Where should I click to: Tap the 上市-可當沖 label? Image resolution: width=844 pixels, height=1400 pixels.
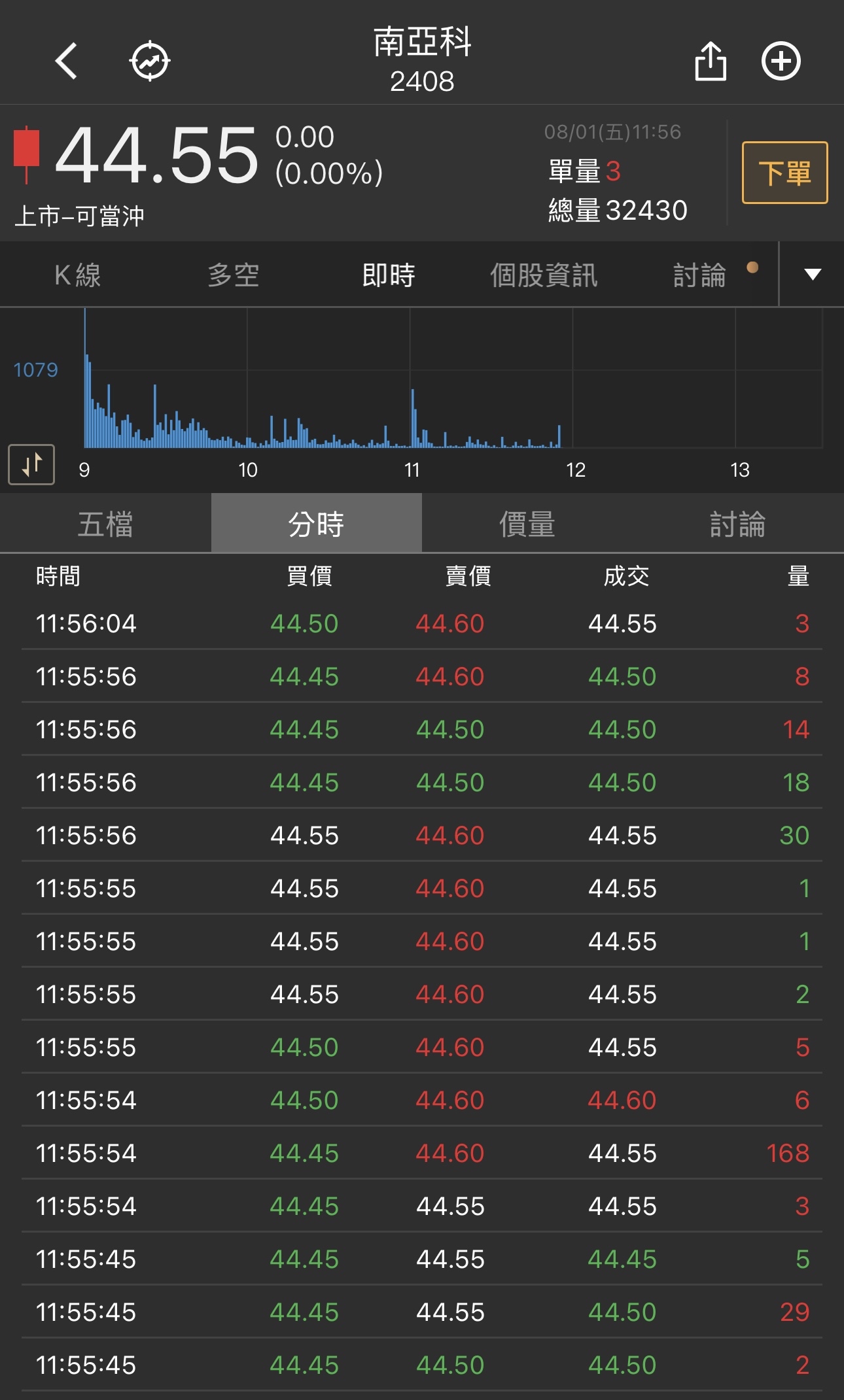coord(79,216)
